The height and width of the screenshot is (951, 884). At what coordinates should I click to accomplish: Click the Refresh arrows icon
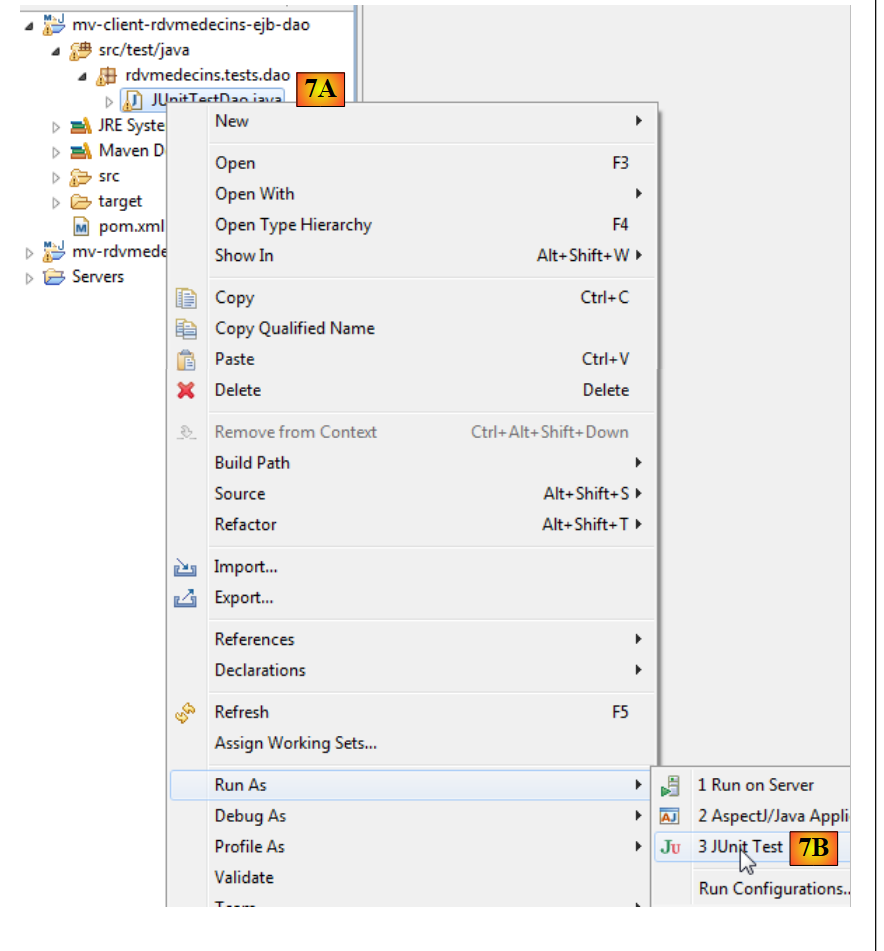tap(186, 713)
